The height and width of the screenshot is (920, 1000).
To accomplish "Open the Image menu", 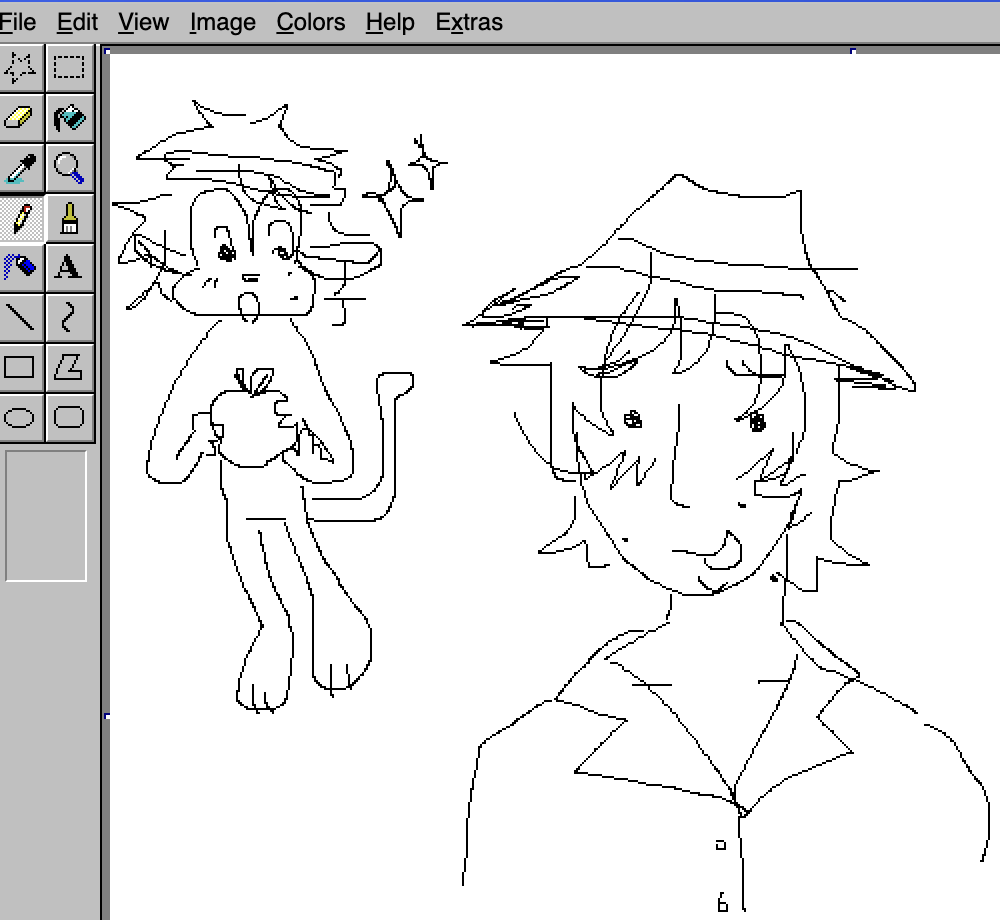I will (x=223, y=22).
